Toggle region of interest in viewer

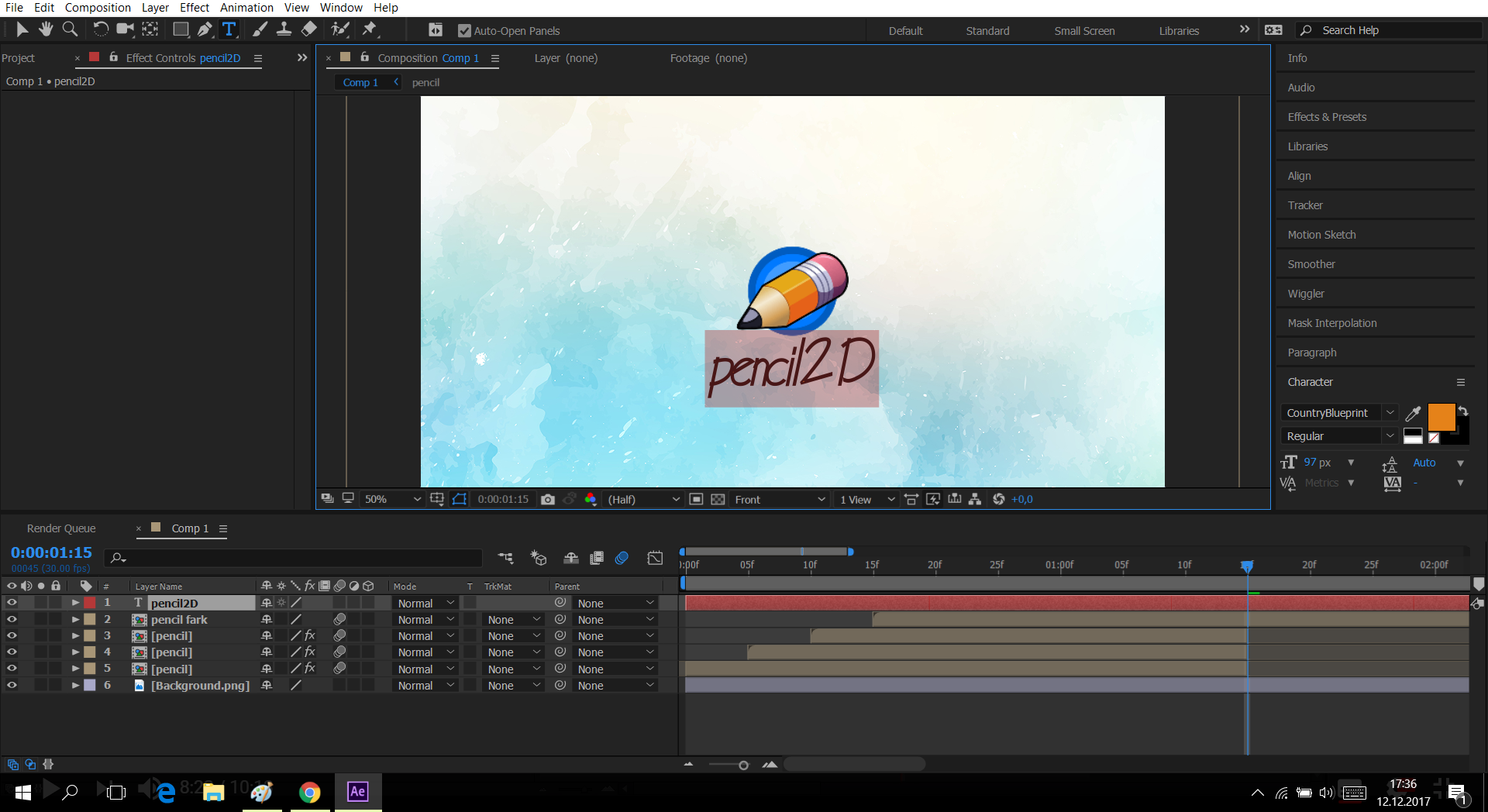coord(696,499)
